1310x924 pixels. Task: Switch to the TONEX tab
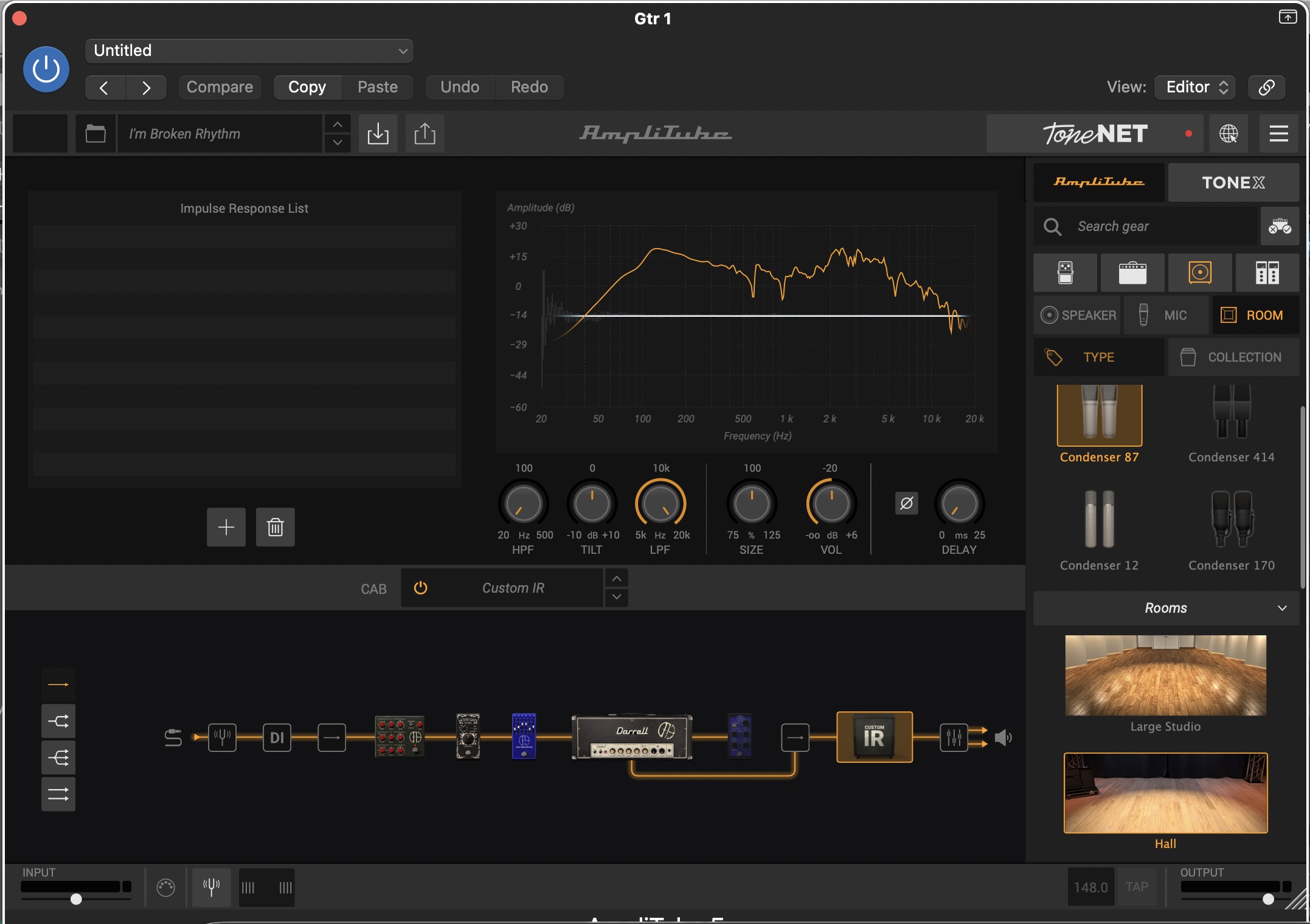pyautogui.click(x=1233, y=182)
